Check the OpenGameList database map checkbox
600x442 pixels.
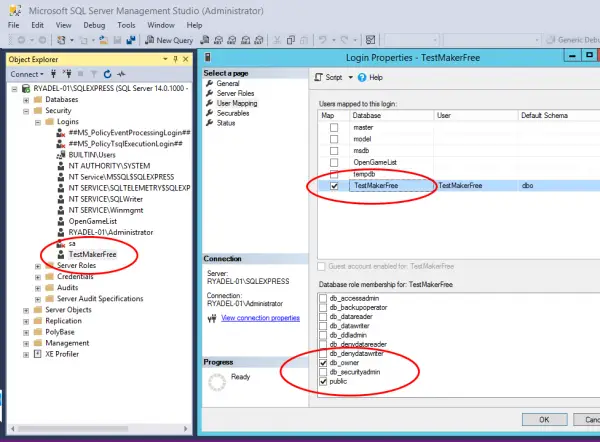pyautogui.click(x=334, y=163)
